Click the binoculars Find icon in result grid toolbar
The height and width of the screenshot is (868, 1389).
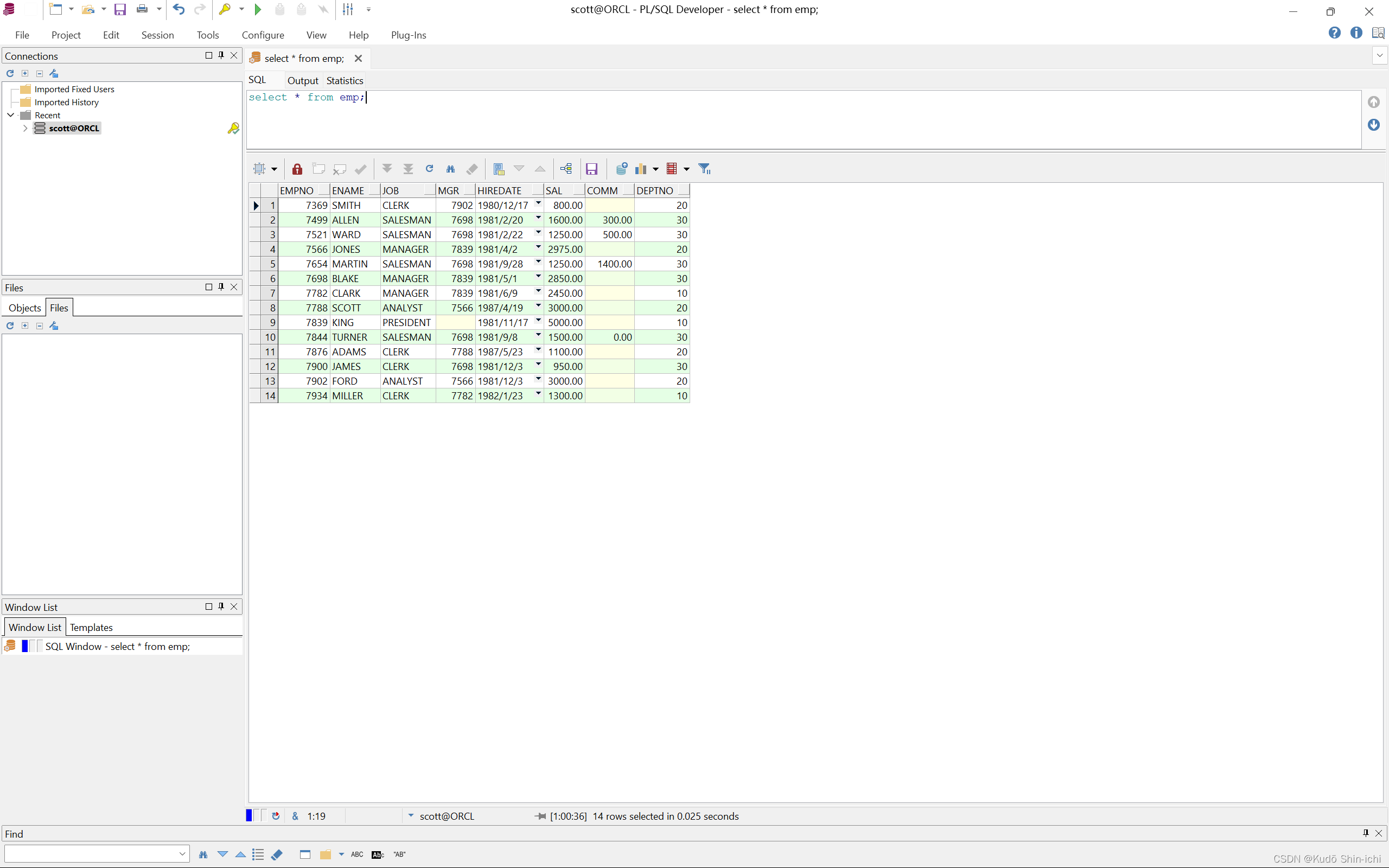pyautogui.click(x=450, y=169)
